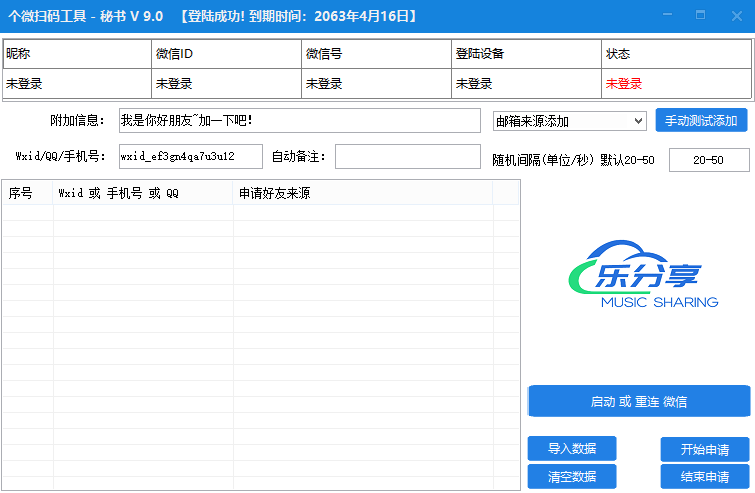
Task: Start requests with 开始申请 button
Action: (x=704, y=449)
